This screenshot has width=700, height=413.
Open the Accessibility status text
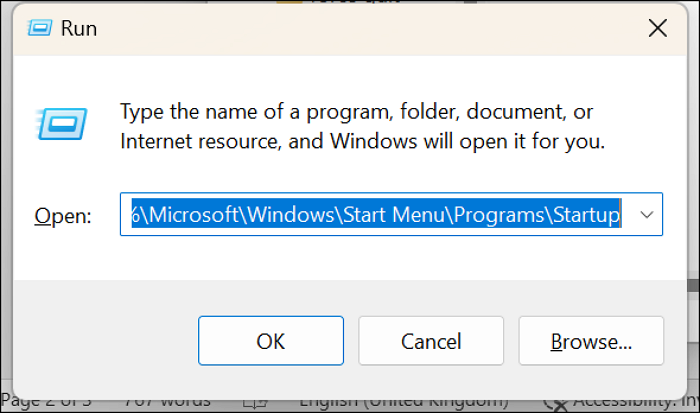coord(630,401)
